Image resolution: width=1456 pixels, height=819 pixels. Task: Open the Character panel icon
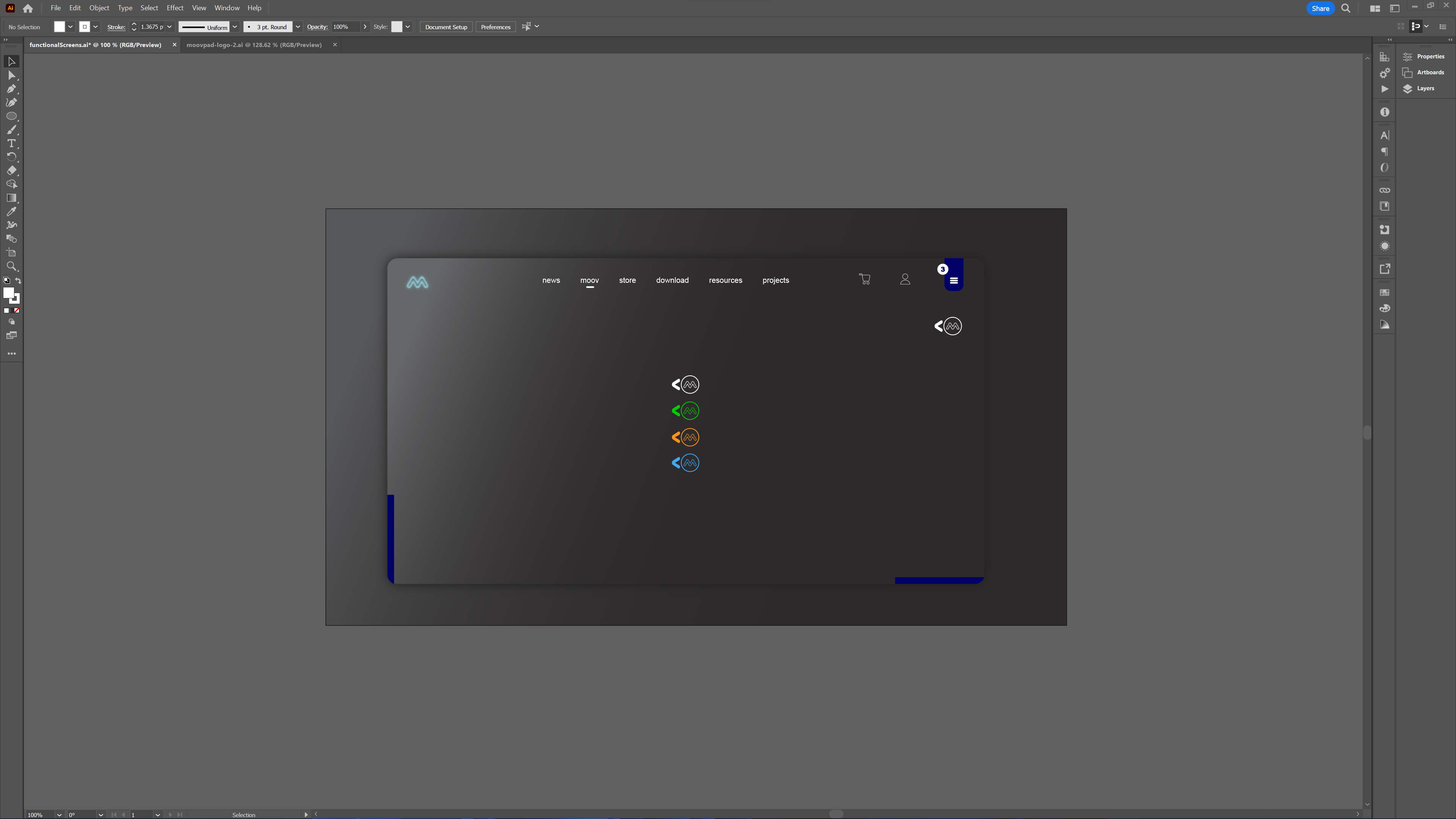tap(1384, 136)
